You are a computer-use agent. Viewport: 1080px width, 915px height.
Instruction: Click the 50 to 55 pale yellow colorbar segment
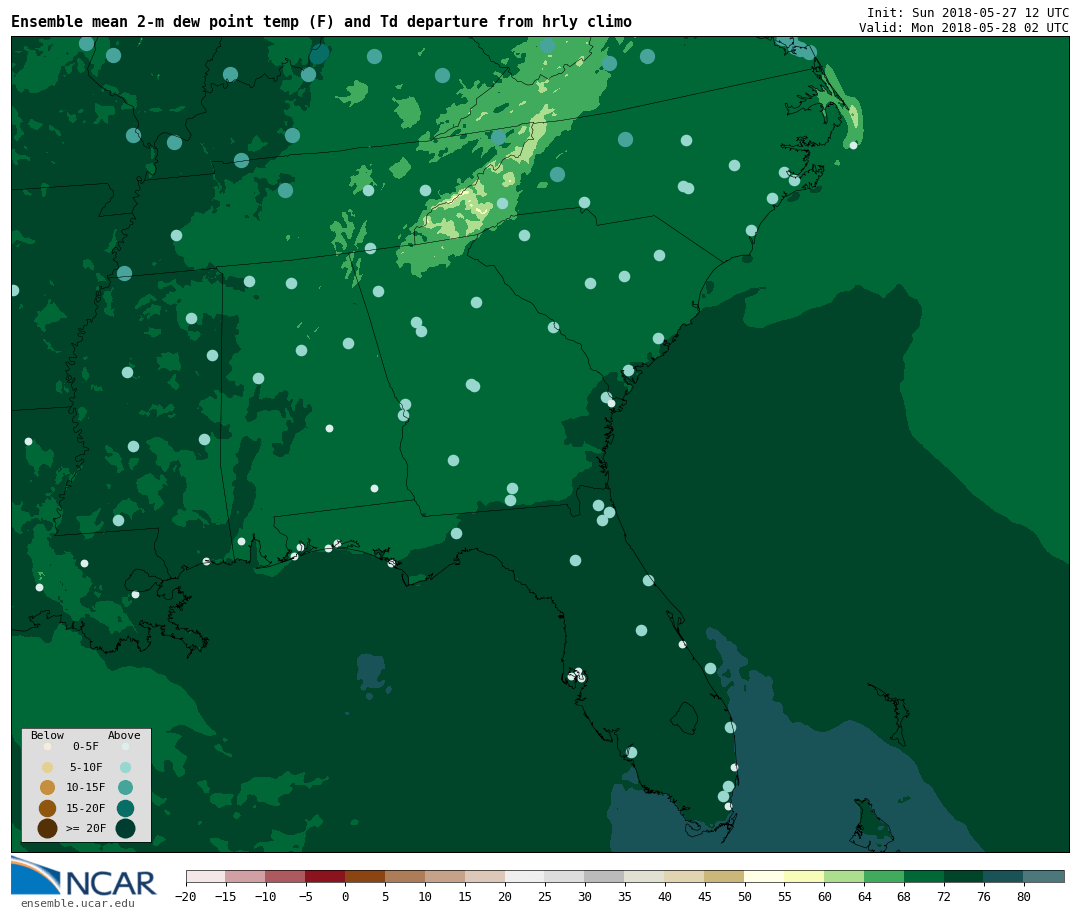[765, 876]
